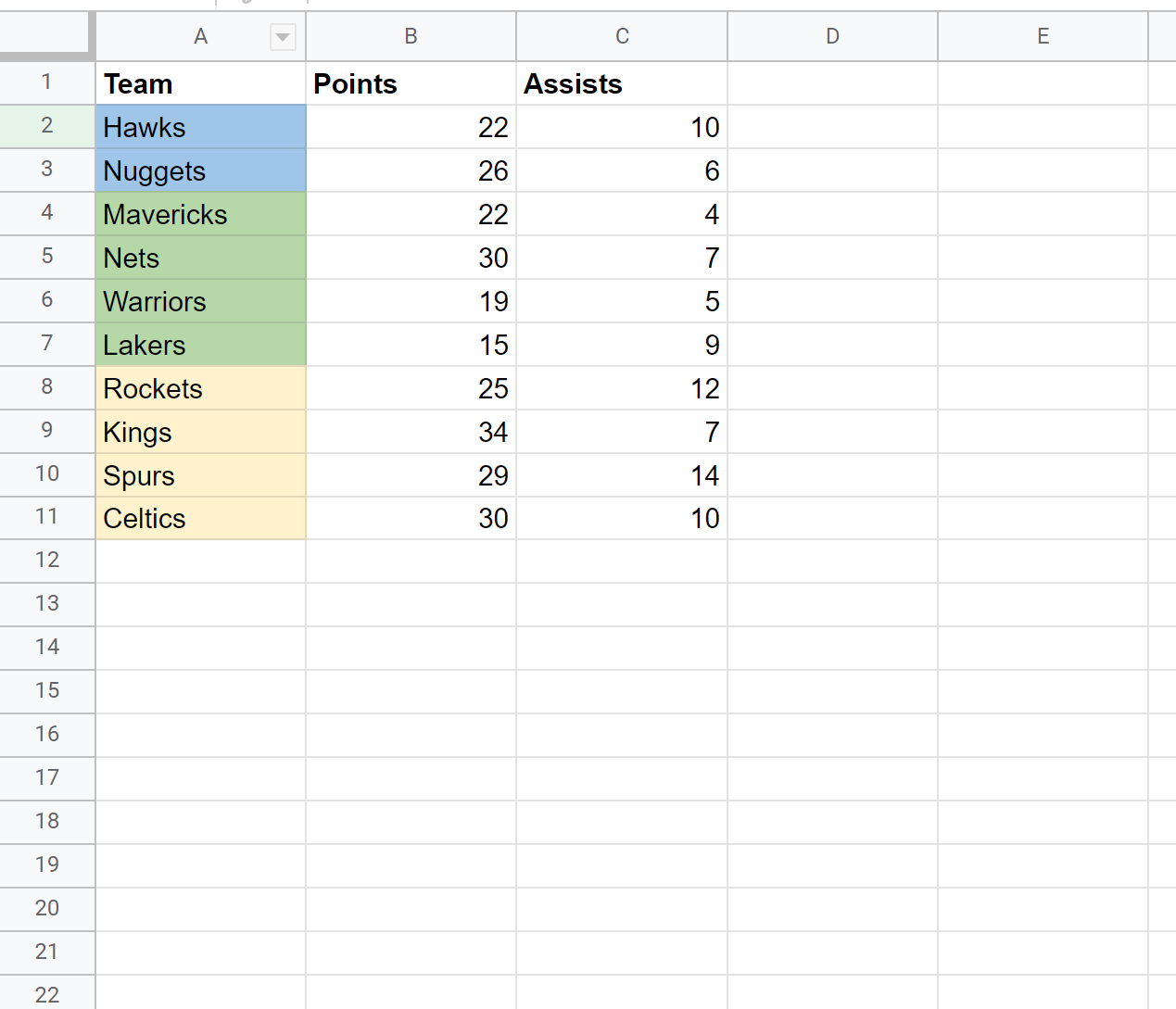The height and width of the screenshot is (1009, 1176).
Task: Click the yellow Rockets cell
Action: click(200, 388)
